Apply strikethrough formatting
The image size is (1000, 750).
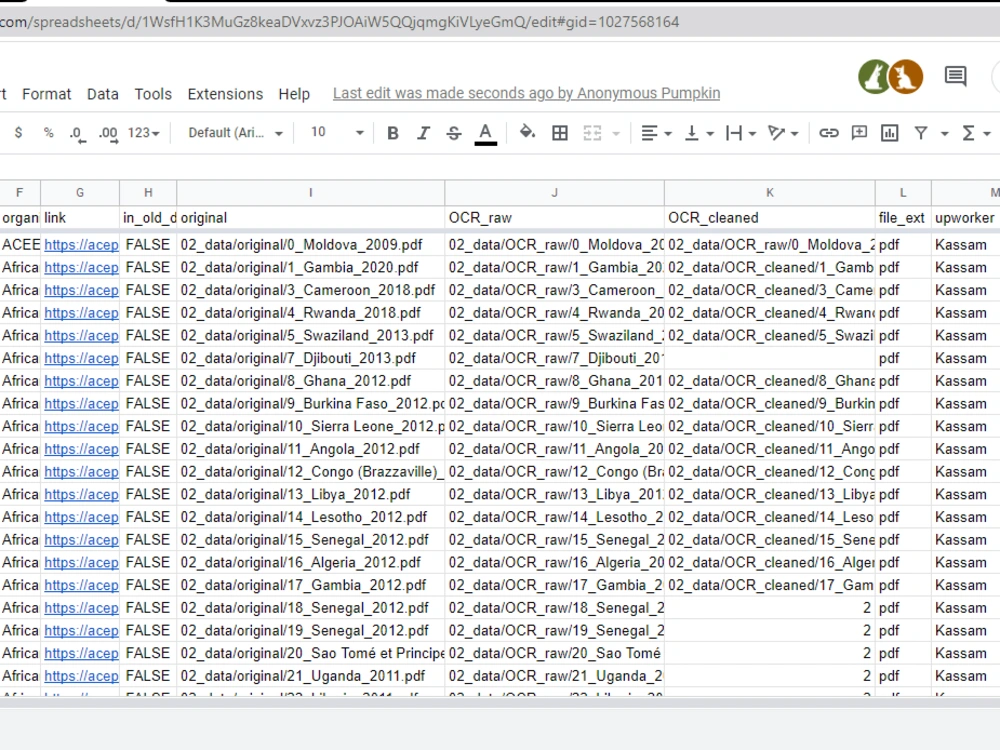(453, 133)
